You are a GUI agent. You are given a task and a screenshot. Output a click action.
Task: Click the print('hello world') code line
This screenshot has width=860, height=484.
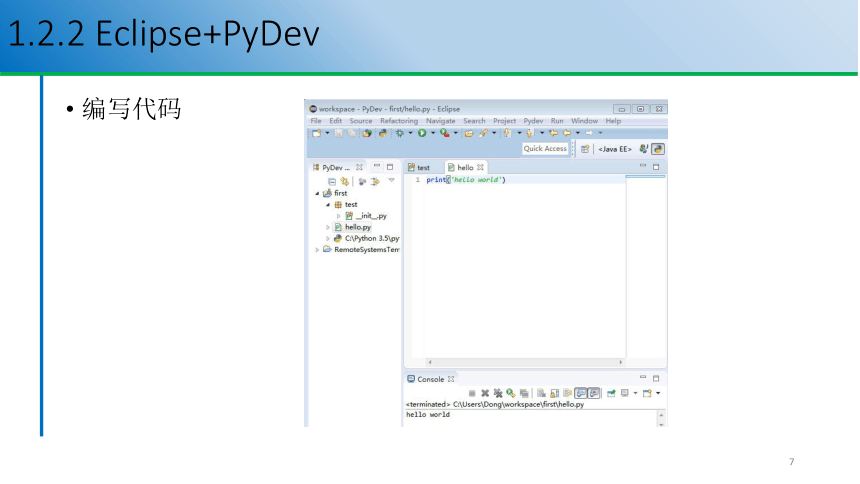pos(466,179)
